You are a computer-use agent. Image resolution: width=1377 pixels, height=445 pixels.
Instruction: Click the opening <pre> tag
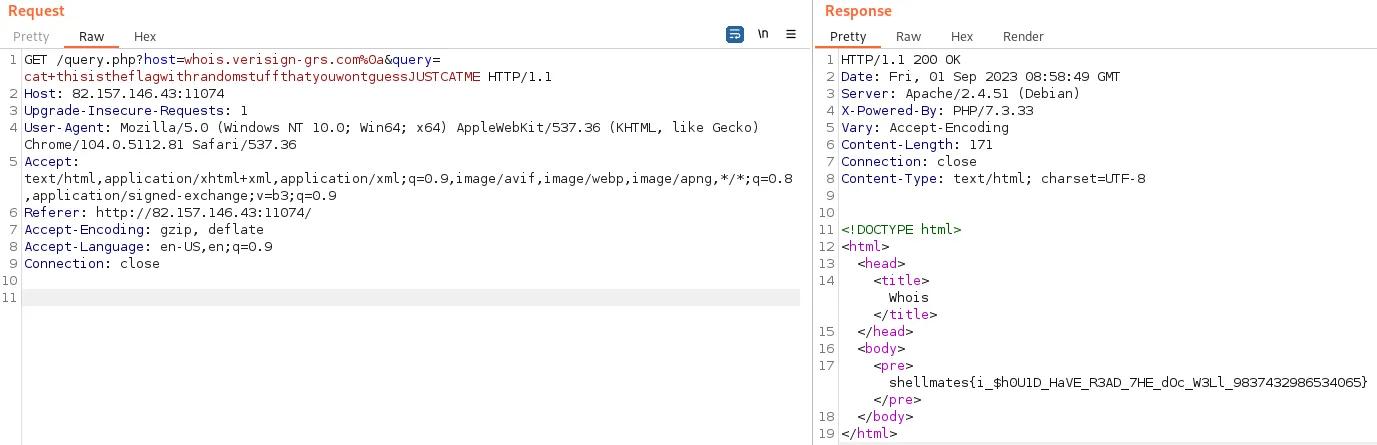893,366
